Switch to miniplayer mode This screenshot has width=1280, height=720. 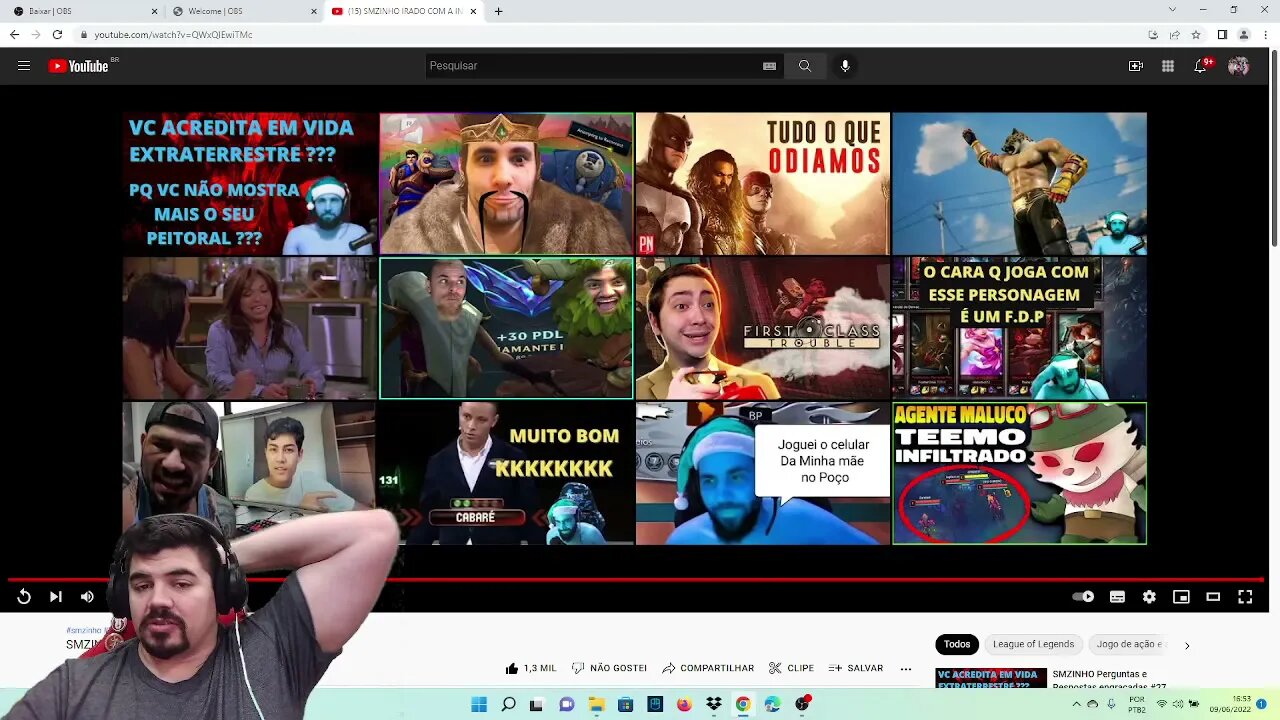pyautogui.click(x=1181, y=597)
